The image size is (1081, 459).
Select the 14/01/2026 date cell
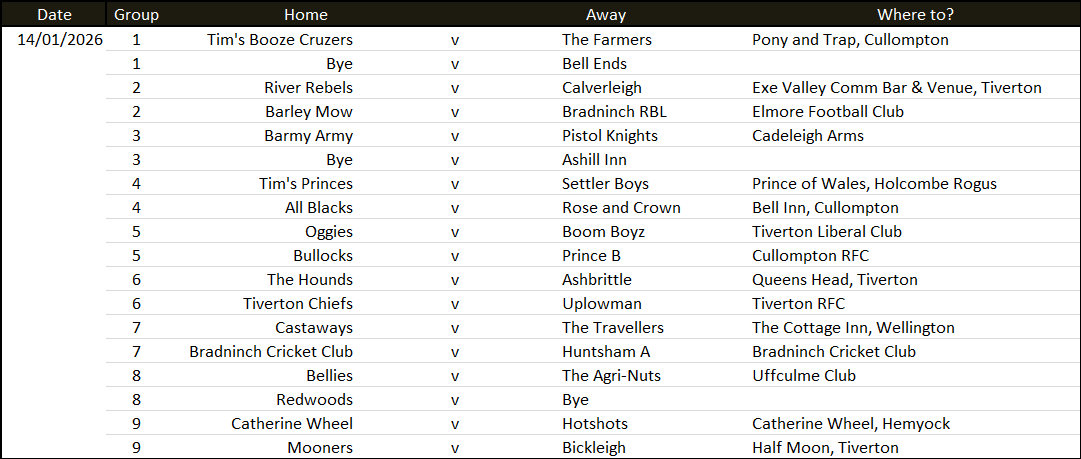click(x=60, y=39)
